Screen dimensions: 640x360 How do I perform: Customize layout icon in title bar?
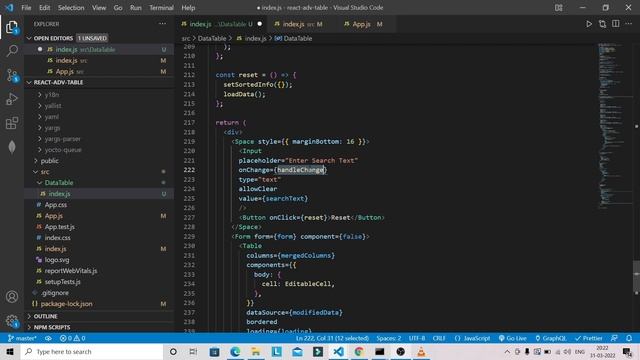tap(558, 8)
